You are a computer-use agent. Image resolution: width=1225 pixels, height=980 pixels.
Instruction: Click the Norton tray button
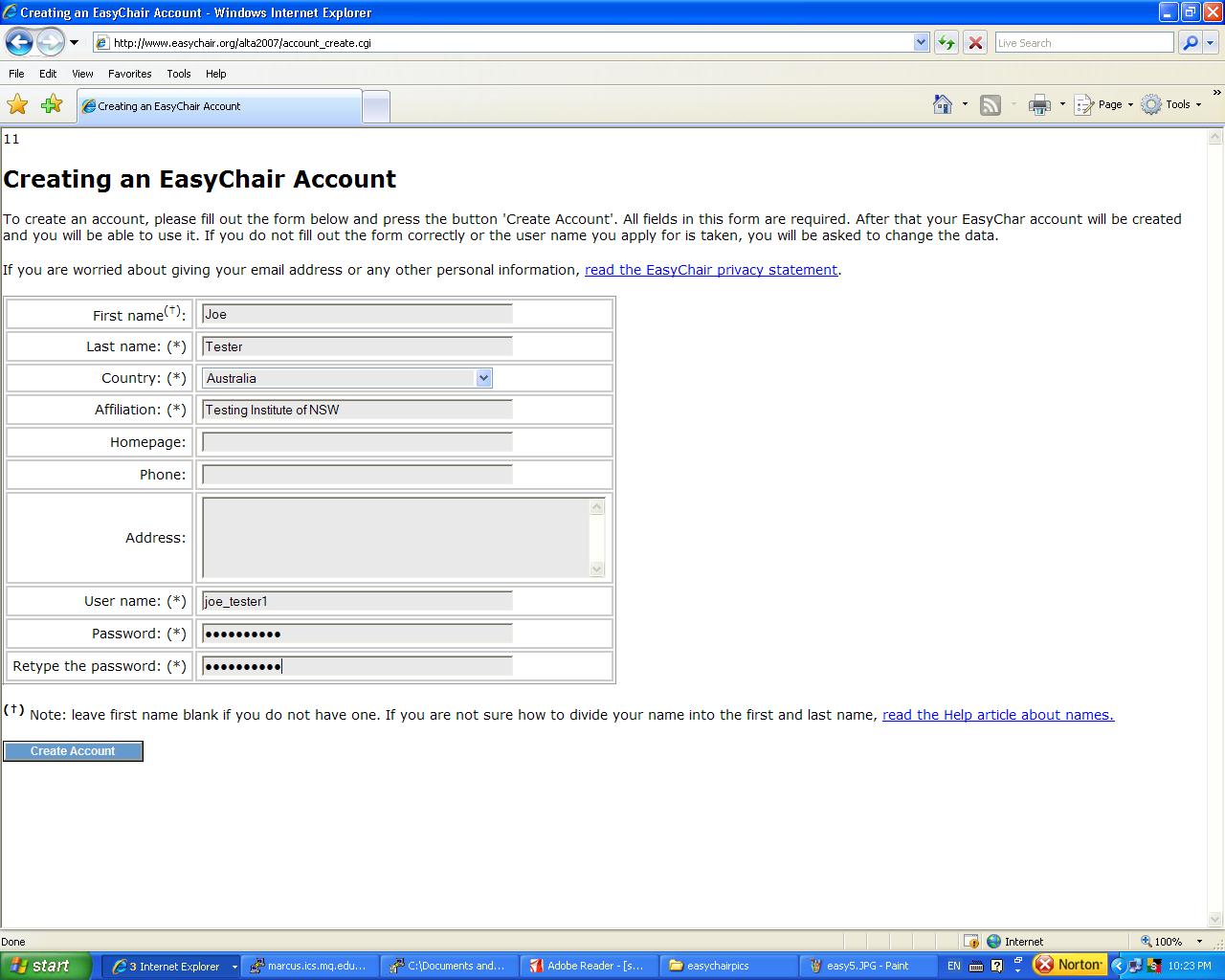pos(1070,965)
